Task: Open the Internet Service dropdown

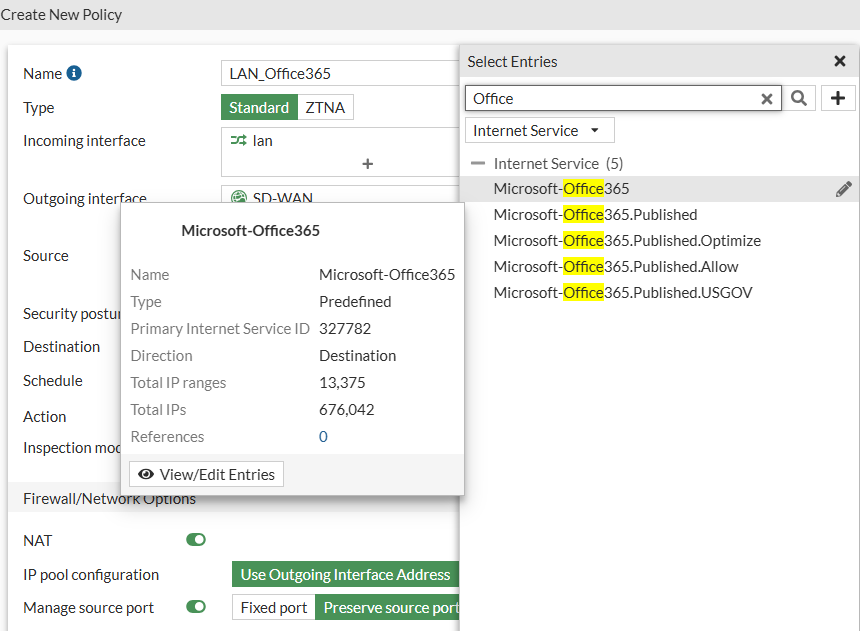Action: 539,130
